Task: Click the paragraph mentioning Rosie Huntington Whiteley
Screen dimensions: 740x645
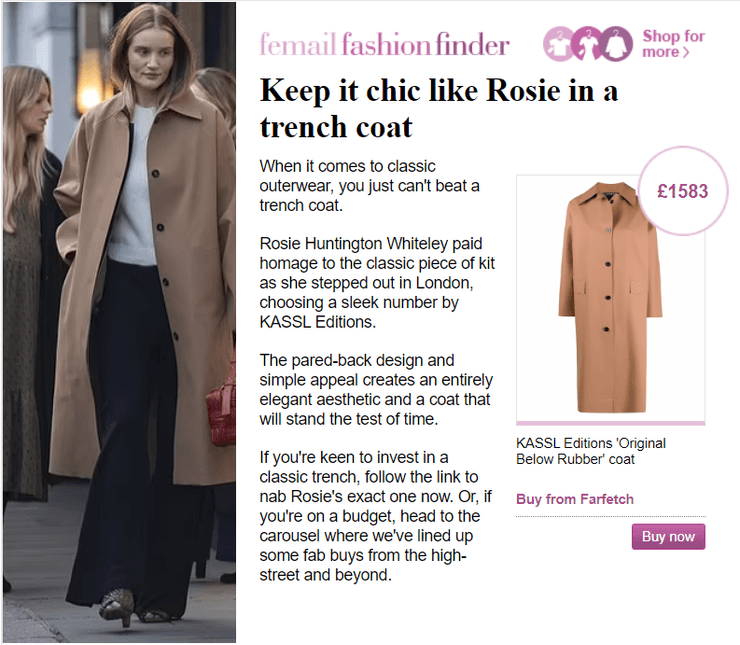Action: point(377,283)
